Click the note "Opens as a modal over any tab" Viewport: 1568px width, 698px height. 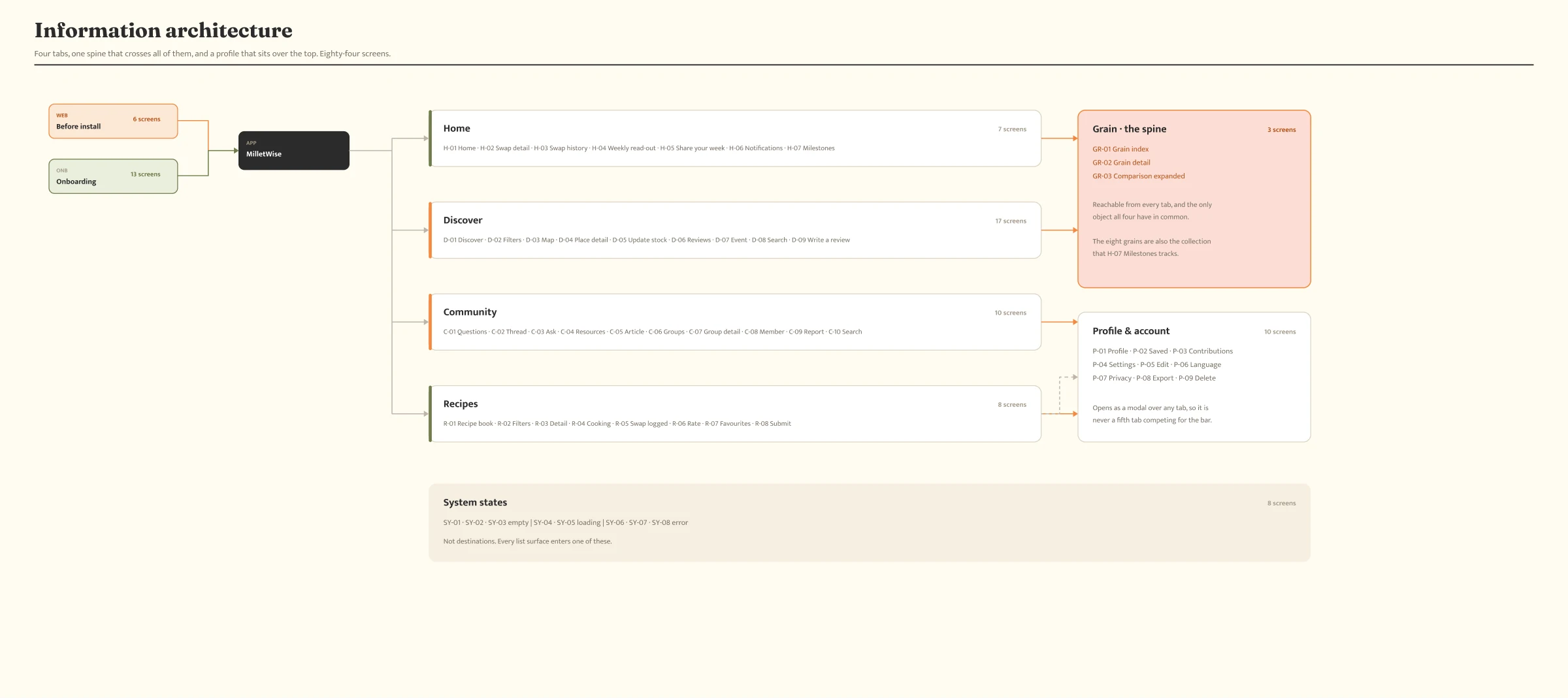(x=1151, y=408)
